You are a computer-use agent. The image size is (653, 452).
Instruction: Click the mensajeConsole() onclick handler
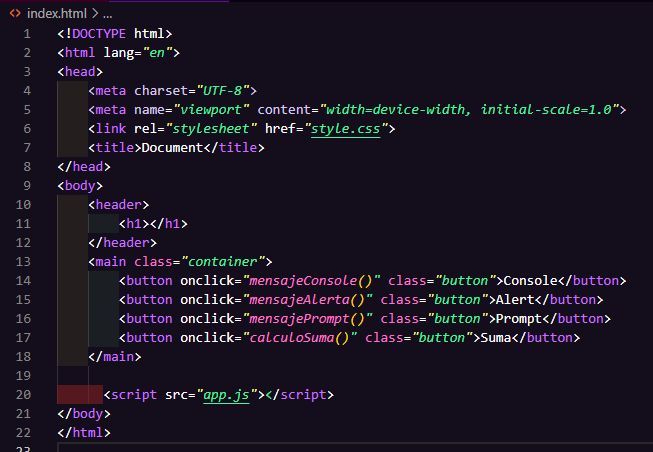(x=311, y=281)
